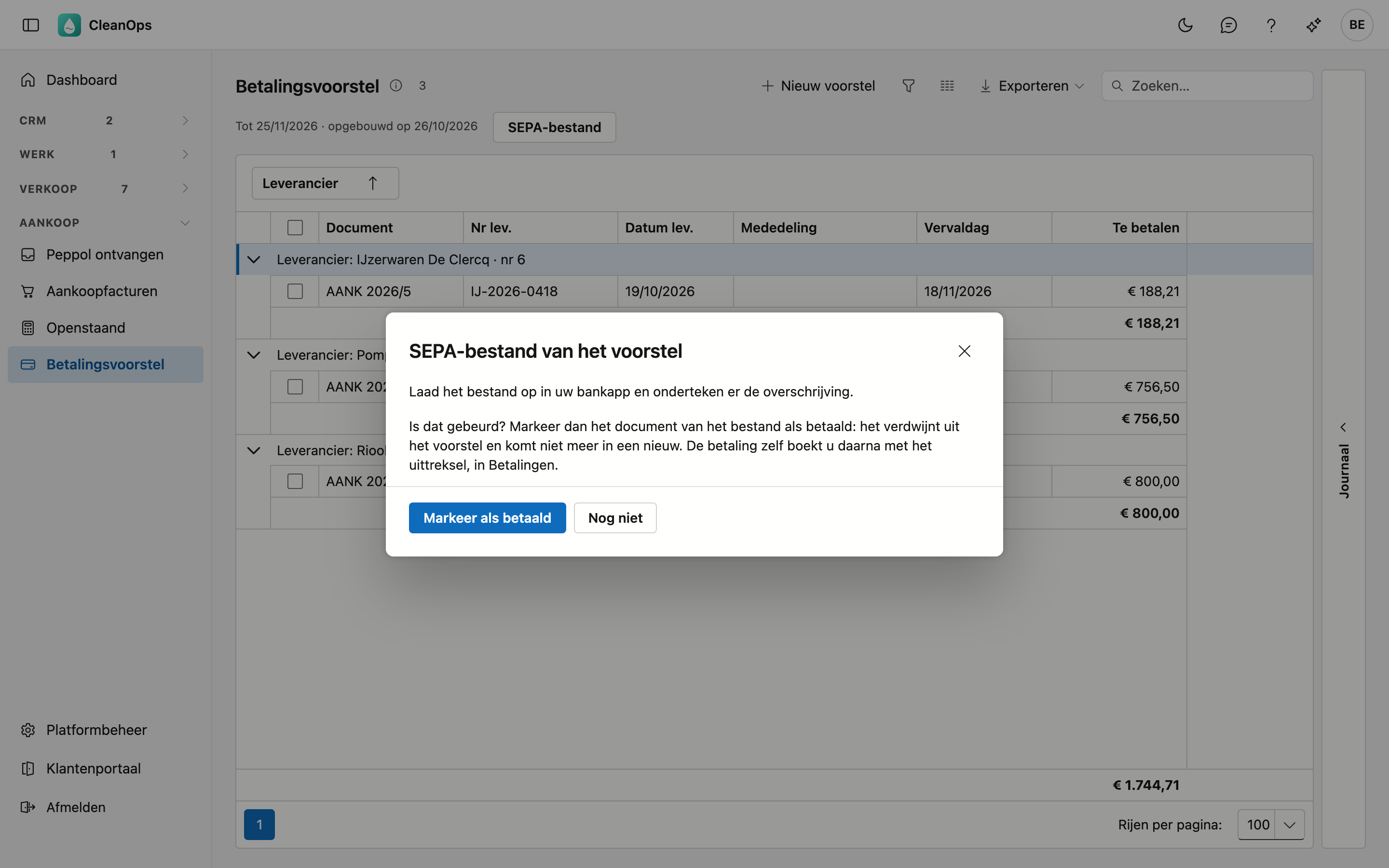The image size is (1389, 868).
Task: Open Platformbeheer settings
Action: pyautogui.click(x=105, y=730)
